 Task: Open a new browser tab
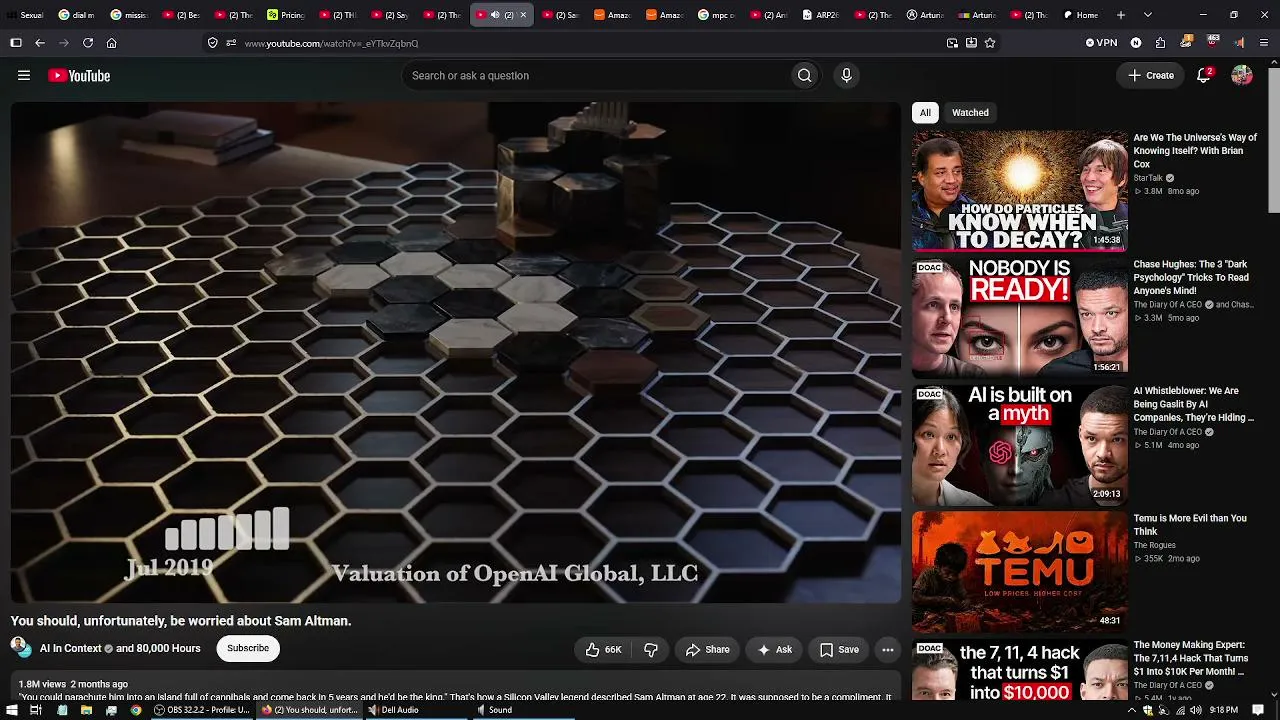[x=1120, y=15]
